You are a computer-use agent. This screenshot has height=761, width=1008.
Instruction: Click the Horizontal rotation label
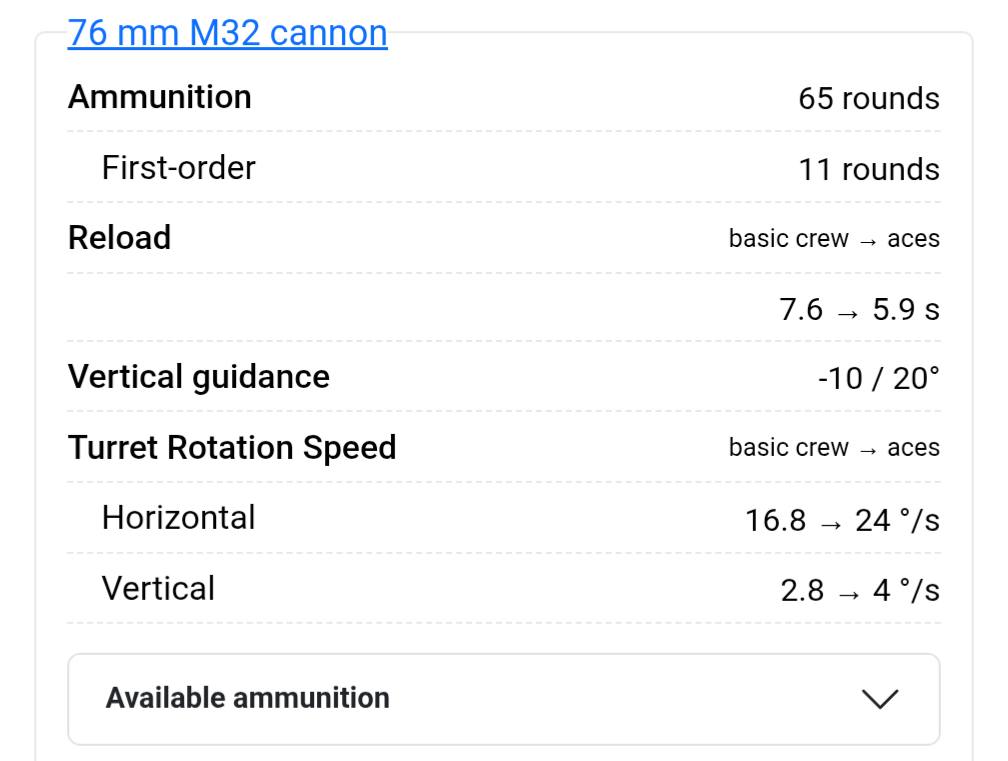178,517
